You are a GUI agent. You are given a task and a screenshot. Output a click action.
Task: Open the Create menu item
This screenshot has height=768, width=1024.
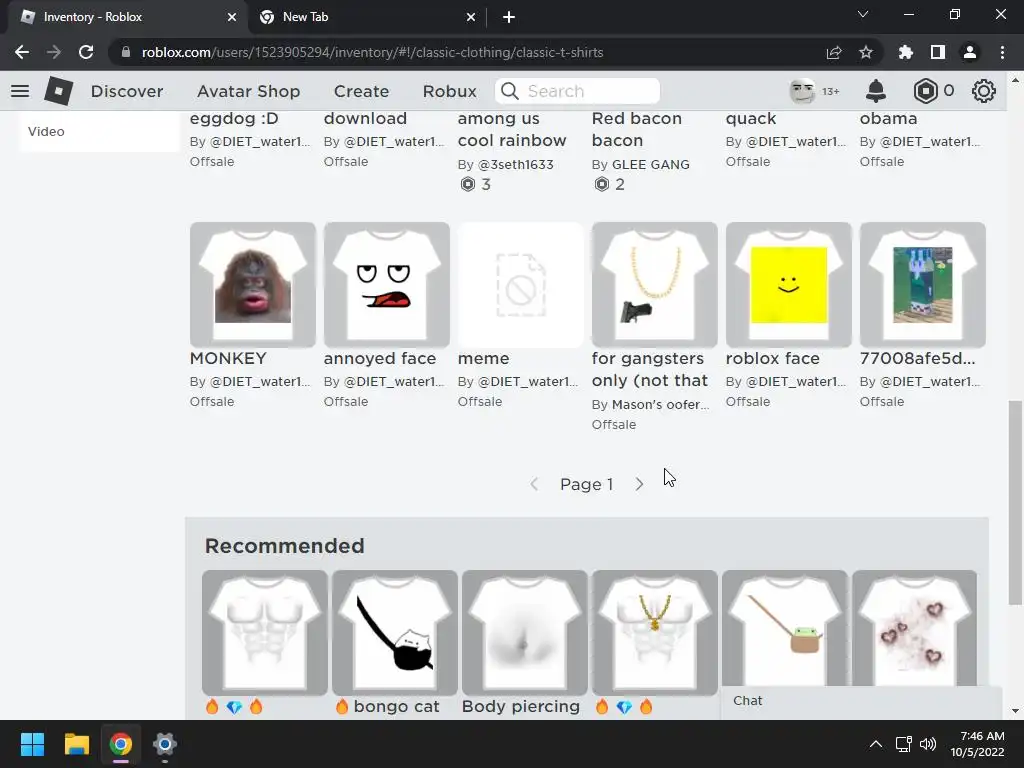(x=361, y=91)
